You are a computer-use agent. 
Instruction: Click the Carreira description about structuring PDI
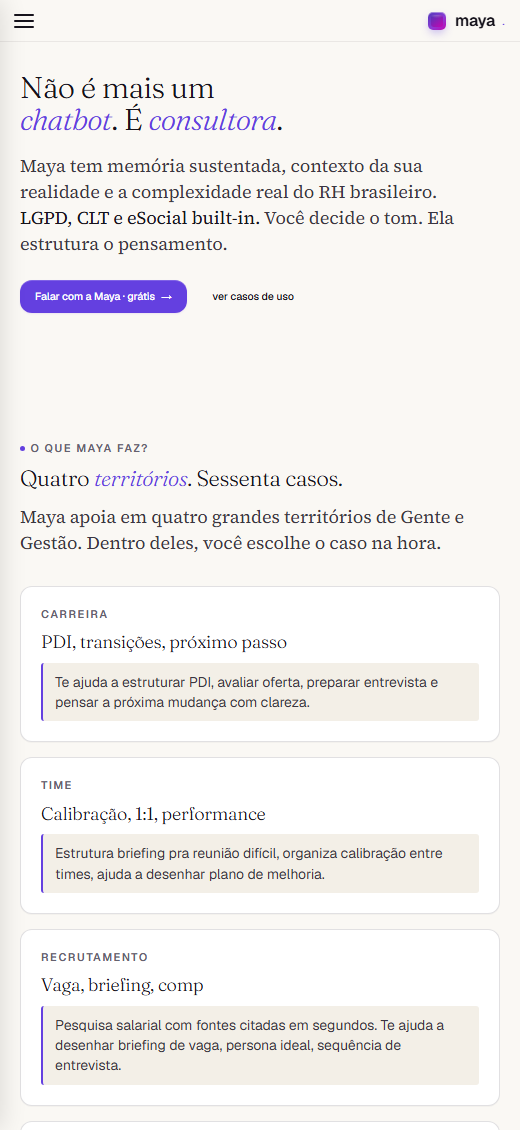(260, 692)
